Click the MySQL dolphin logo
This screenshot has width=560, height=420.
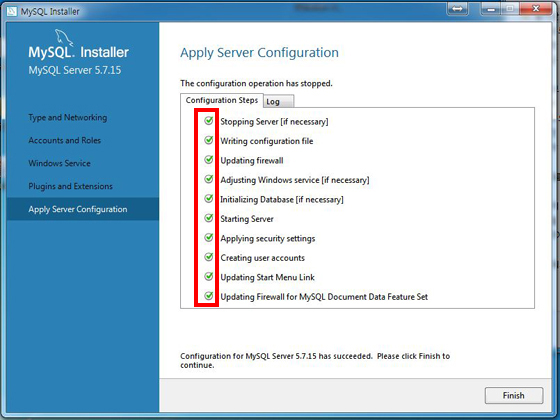(x=64, y=38)
